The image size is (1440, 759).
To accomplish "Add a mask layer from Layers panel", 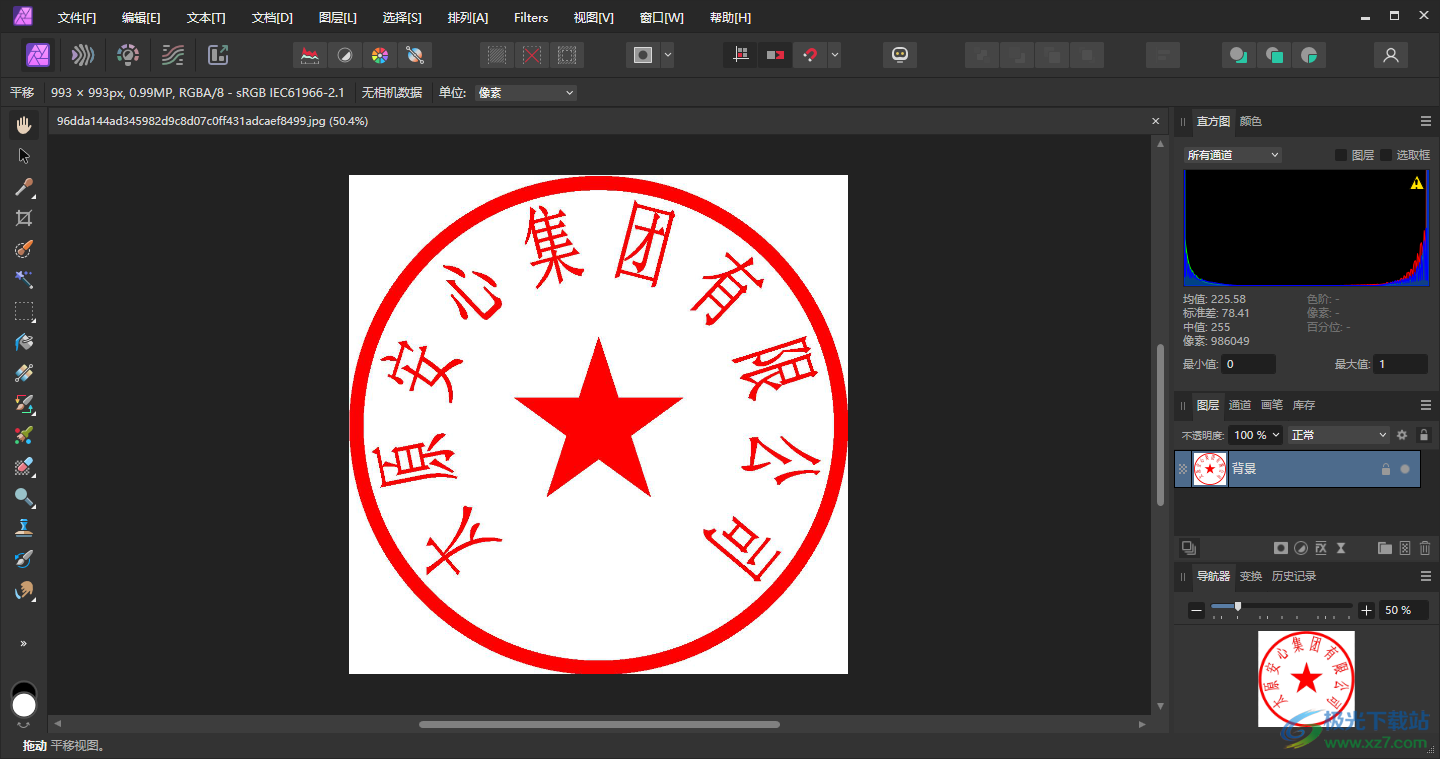I will tap(1280, 548).
